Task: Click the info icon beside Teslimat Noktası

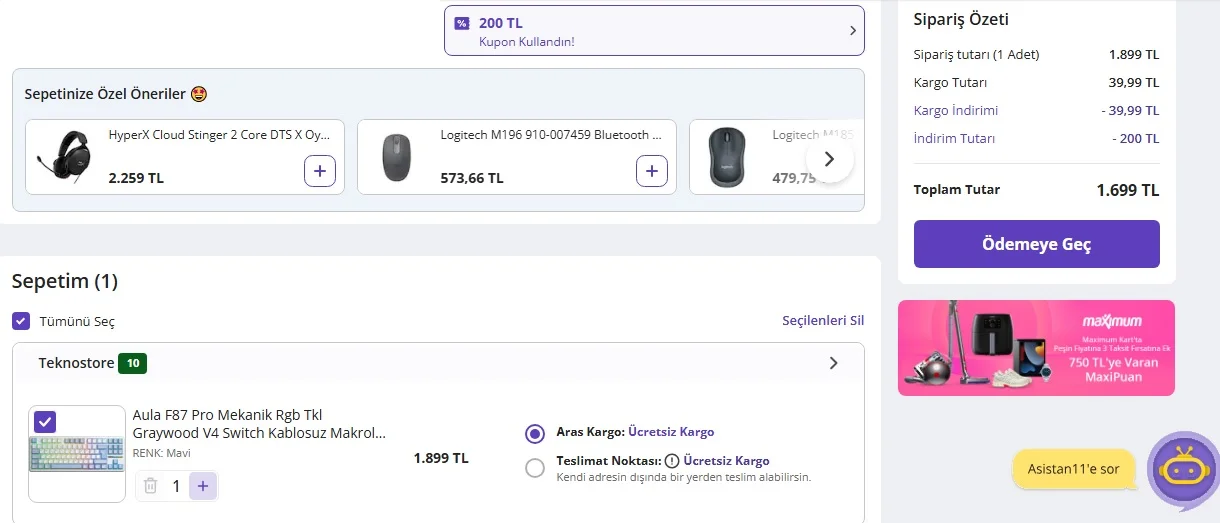Action: tap(672, 461)
